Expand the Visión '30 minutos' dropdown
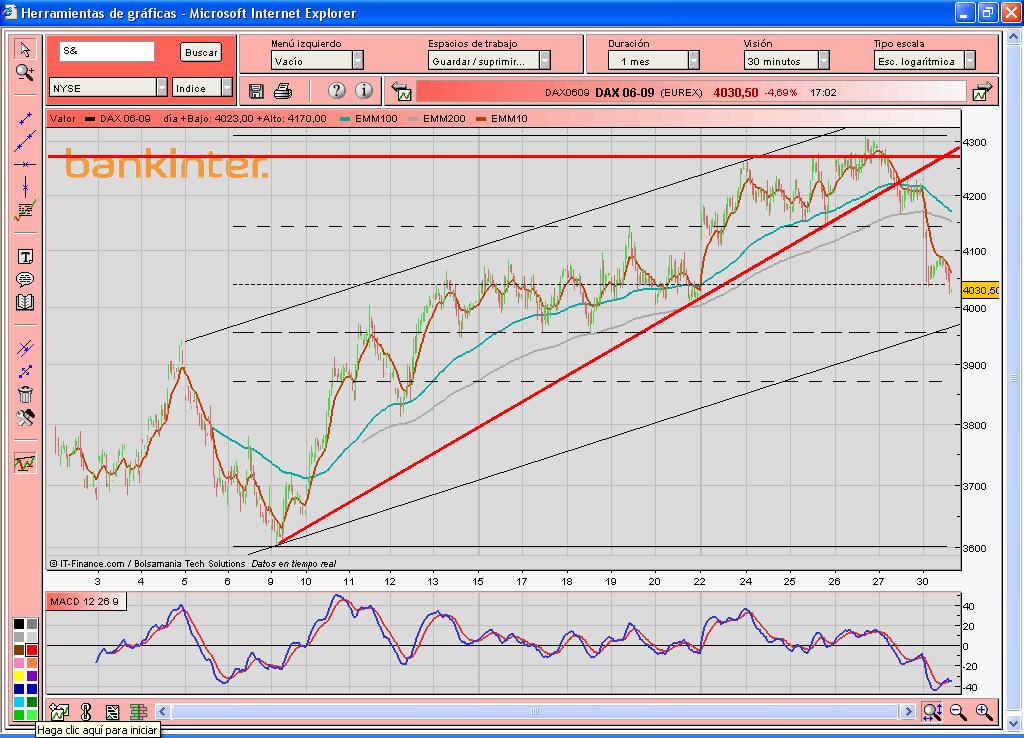The width and height of the screenshot is (1024, 738). (823, 61)
